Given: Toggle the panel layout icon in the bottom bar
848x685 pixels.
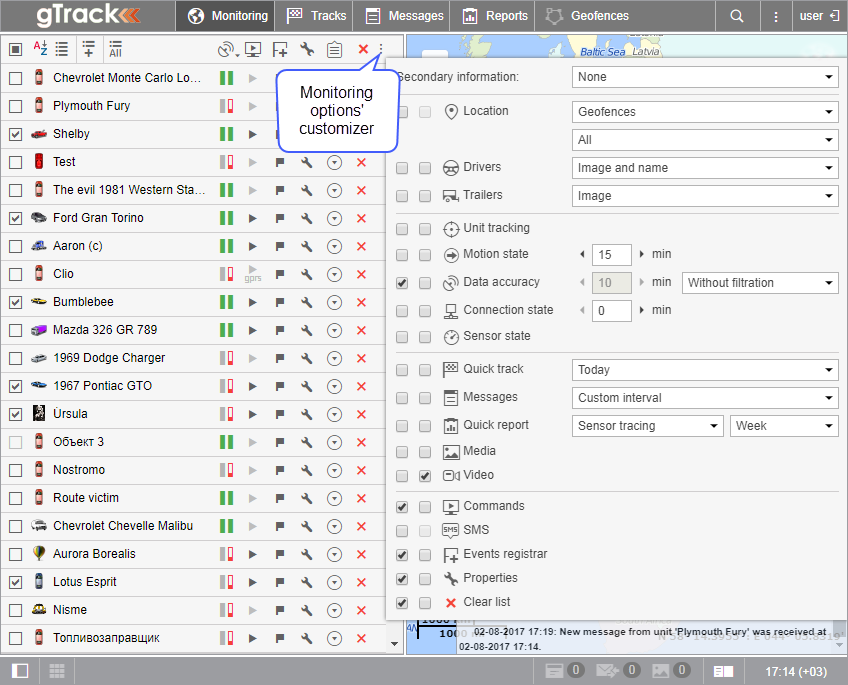Looking at the screenshot, I should click(20, 671).
